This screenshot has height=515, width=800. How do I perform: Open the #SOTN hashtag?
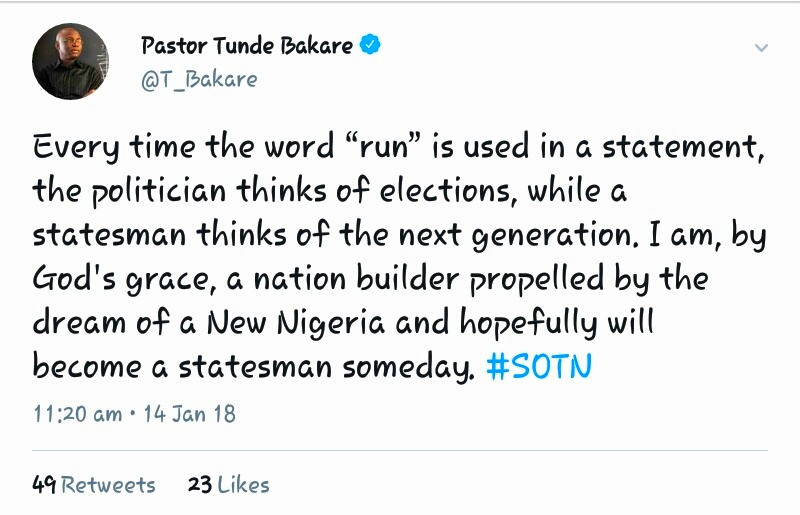(539, 367)
